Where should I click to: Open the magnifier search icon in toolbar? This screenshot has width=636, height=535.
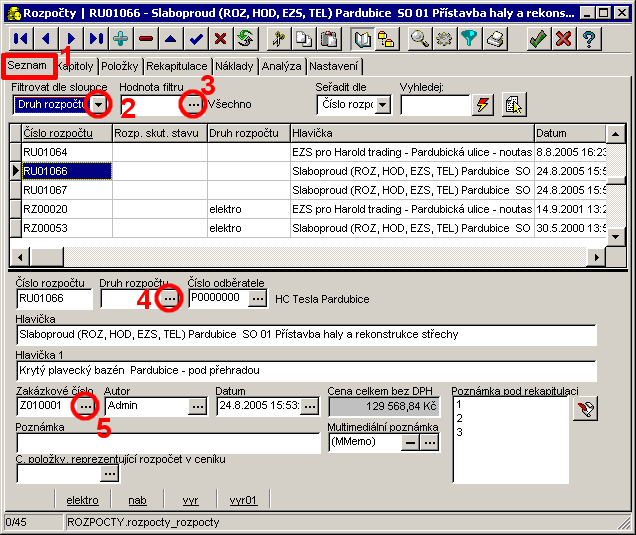click(x=420, y=39)
